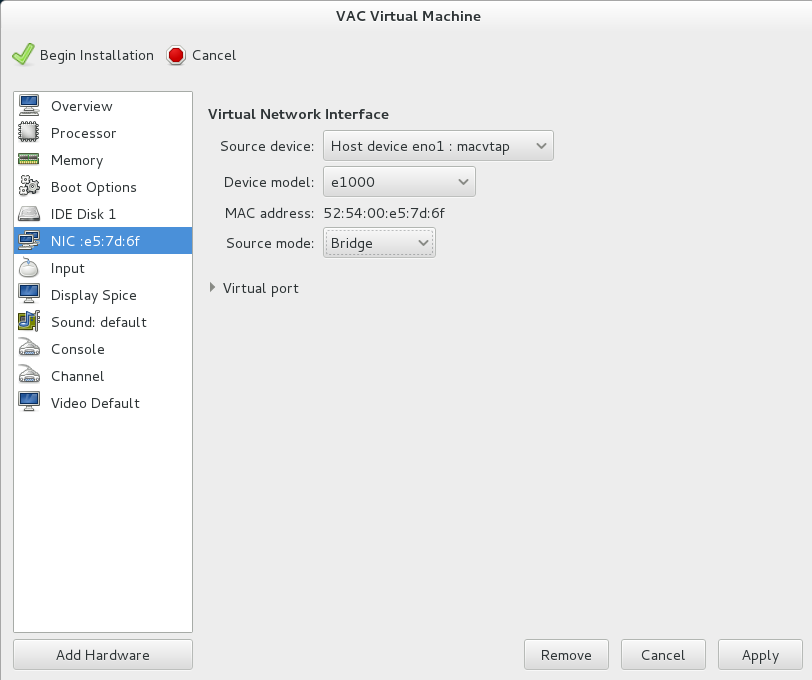Select the Processor chip icon

29,133
